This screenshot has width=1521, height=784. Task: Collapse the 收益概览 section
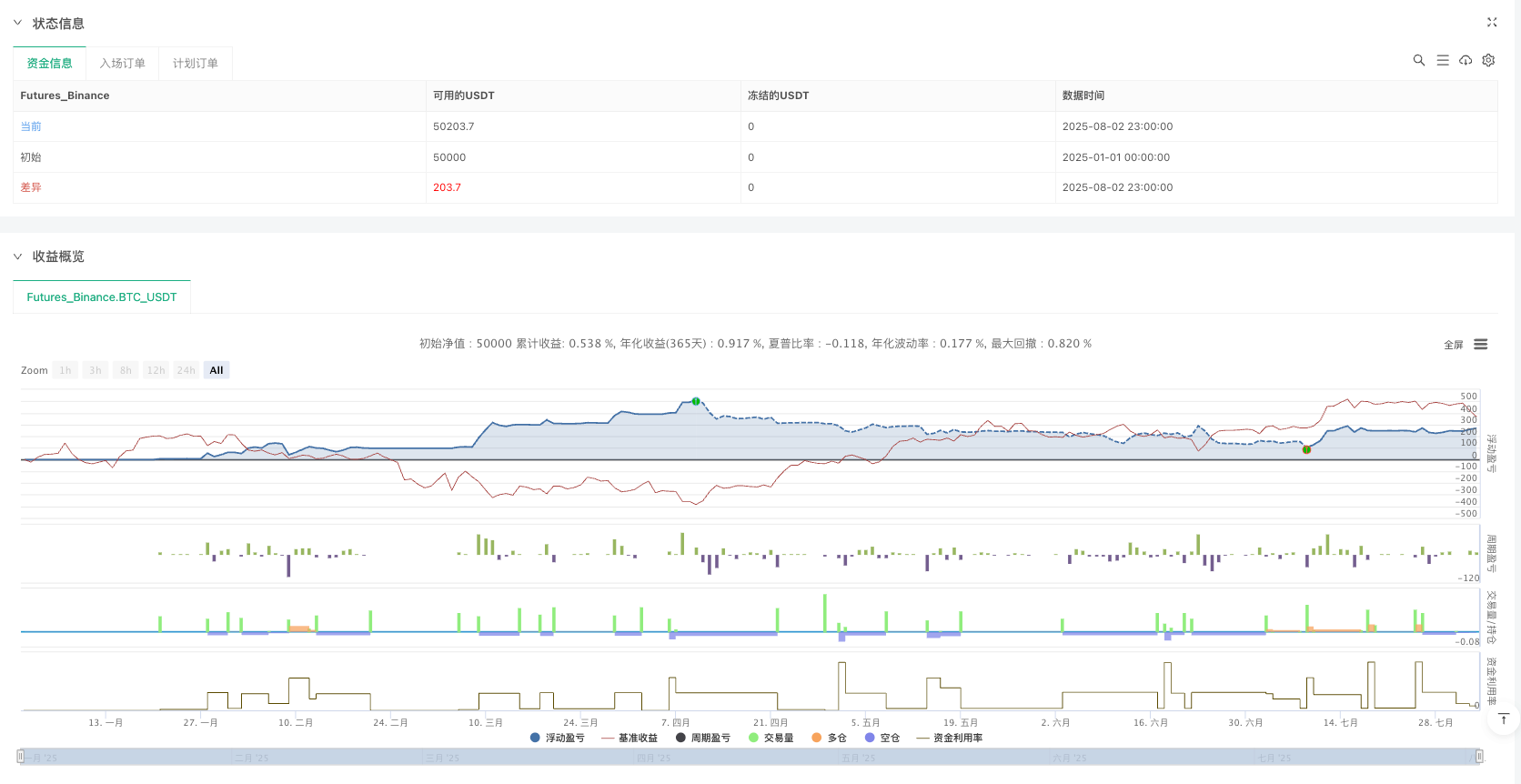point(17,256)
